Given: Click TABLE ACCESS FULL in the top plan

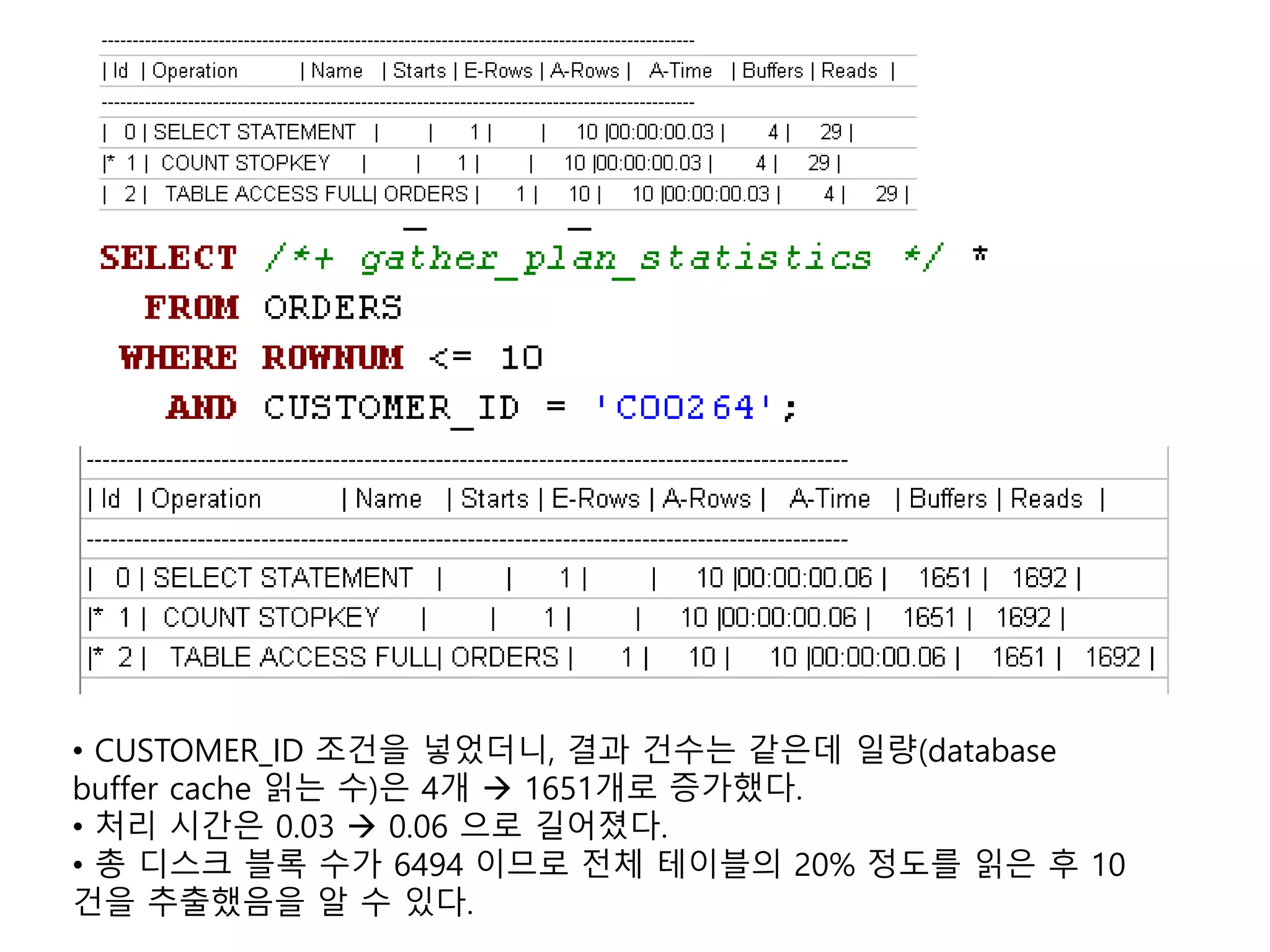Looking at the screenshot, I should [269, 194].
